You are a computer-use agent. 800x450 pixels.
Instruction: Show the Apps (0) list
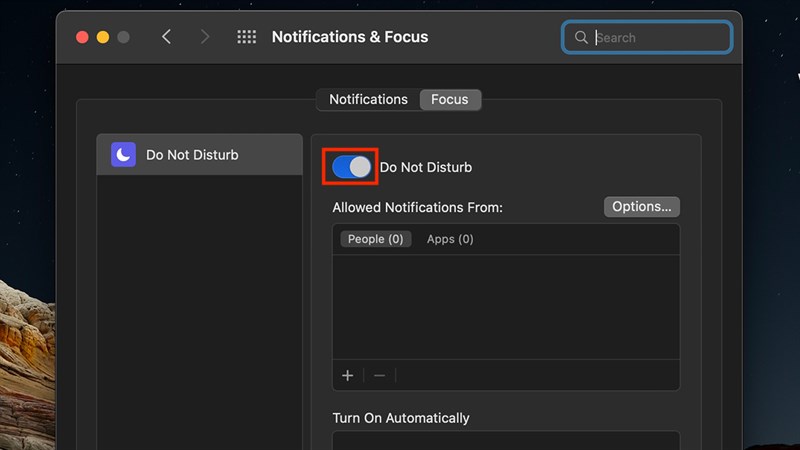click(450, 239)
